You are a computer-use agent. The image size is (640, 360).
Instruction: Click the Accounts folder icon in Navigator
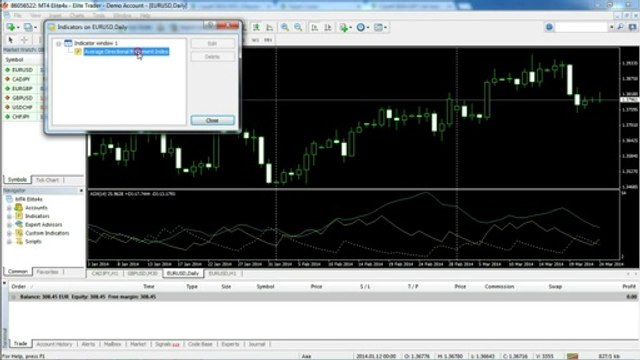[18, 207]
